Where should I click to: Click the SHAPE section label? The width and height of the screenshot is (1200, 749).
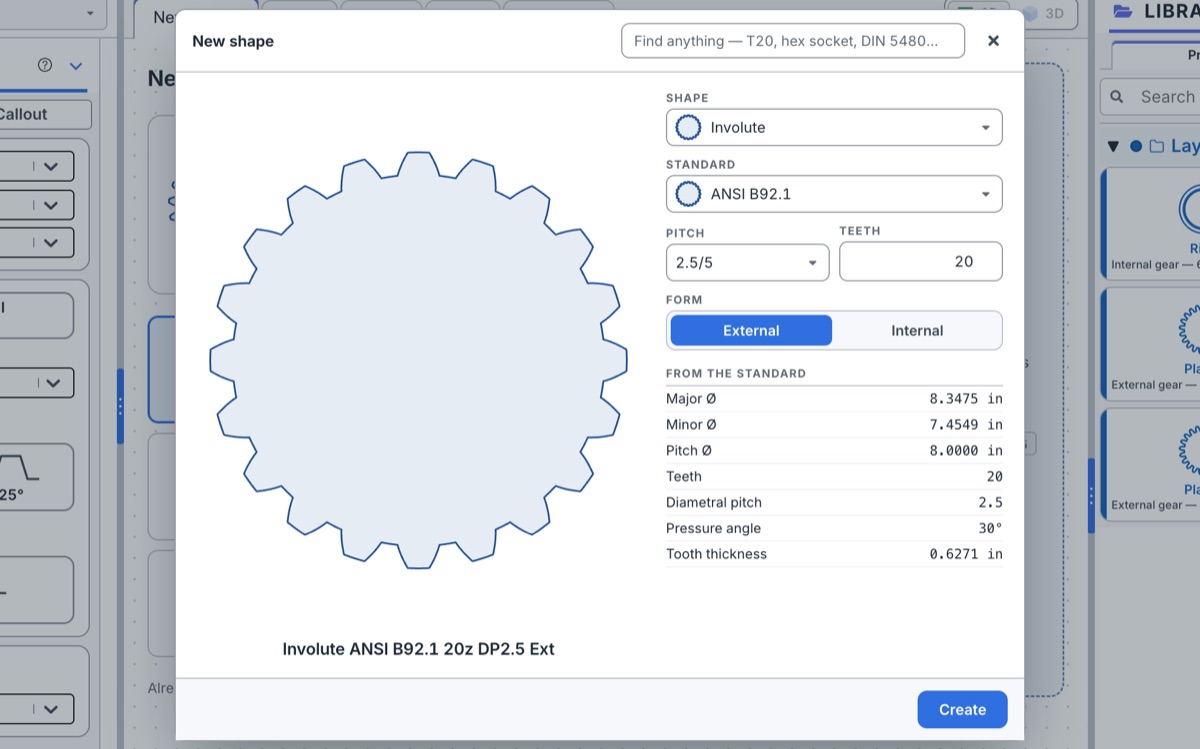click(687, 98)
